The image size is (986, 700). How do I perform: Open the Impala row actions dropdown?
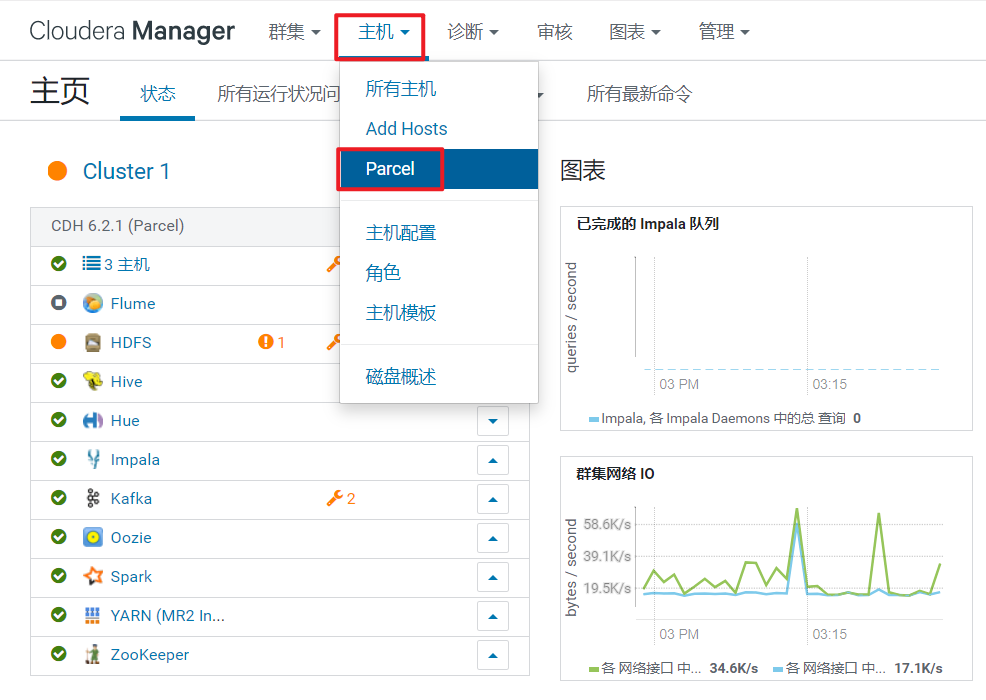[493, 460]
